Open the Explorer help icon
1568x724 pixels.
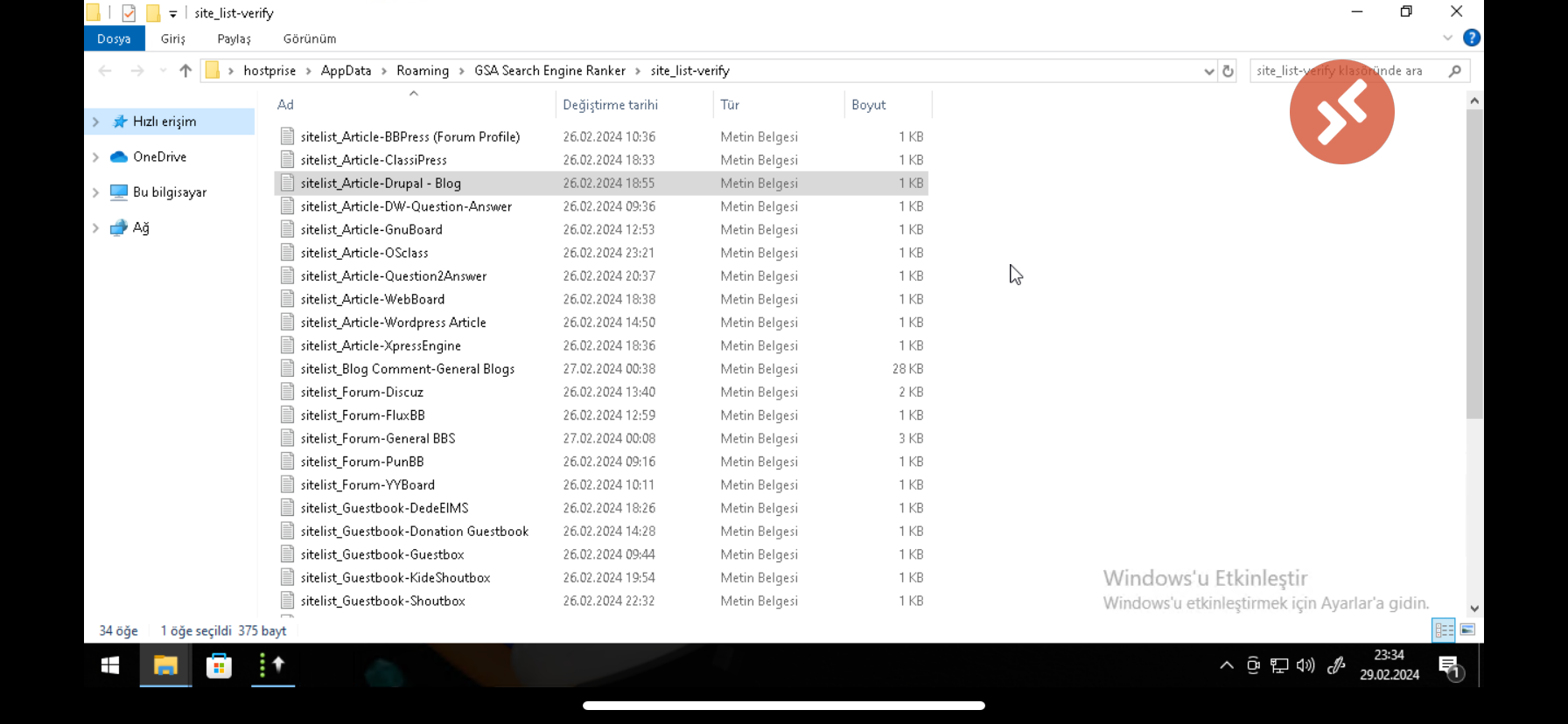1472,38
